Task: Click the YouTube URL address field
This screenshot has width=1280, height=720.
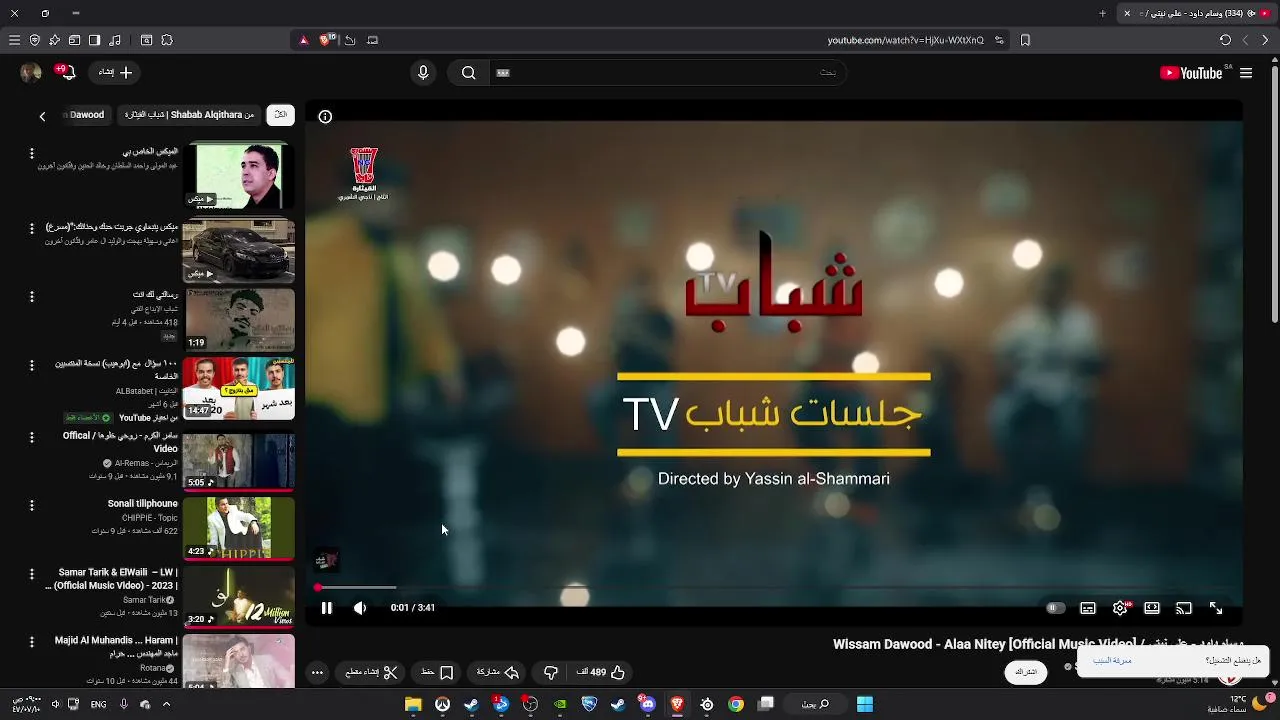Action: (905, 40)
